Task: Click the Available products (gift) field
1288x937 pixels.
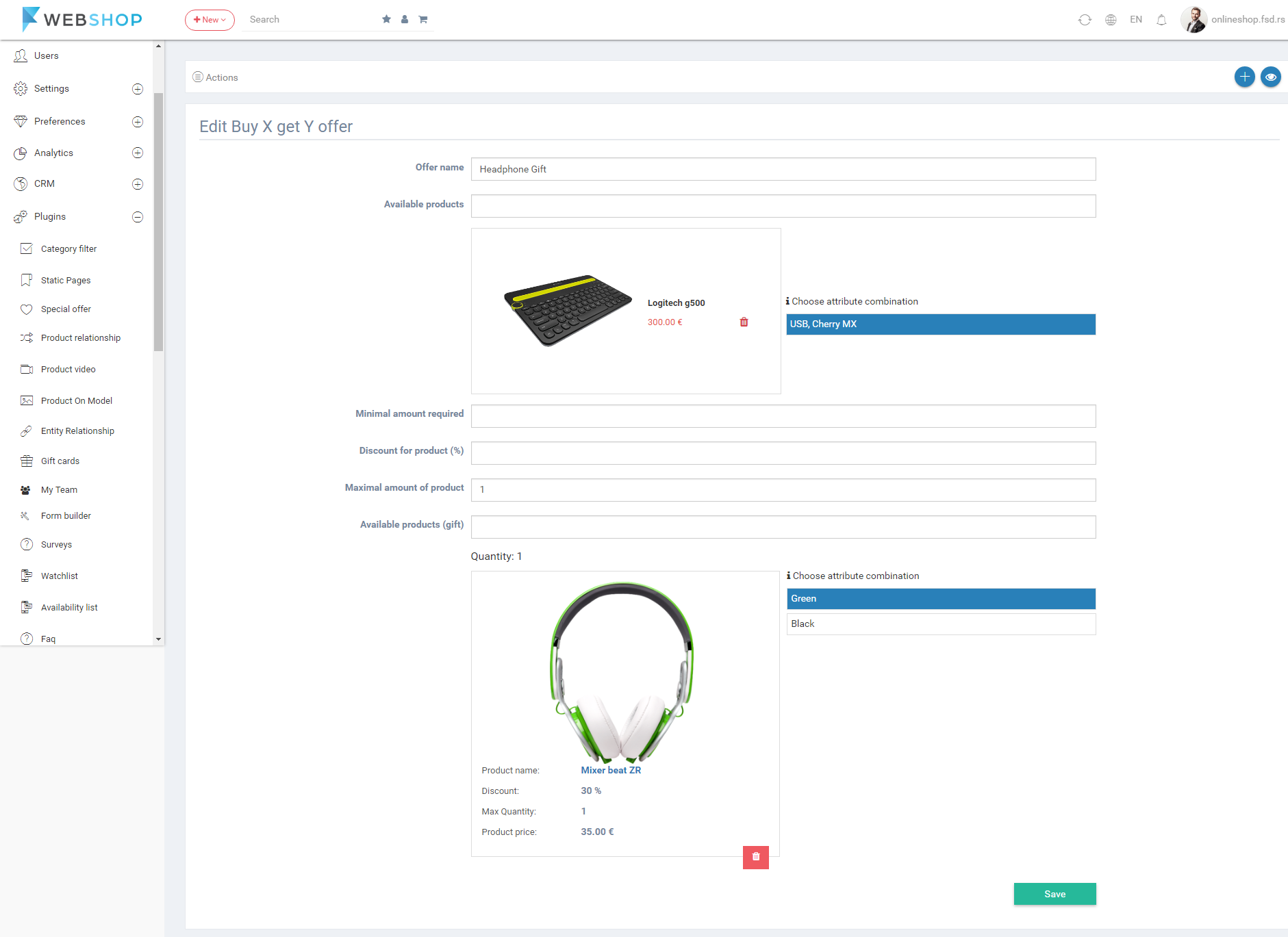Action: click(783, 527)
